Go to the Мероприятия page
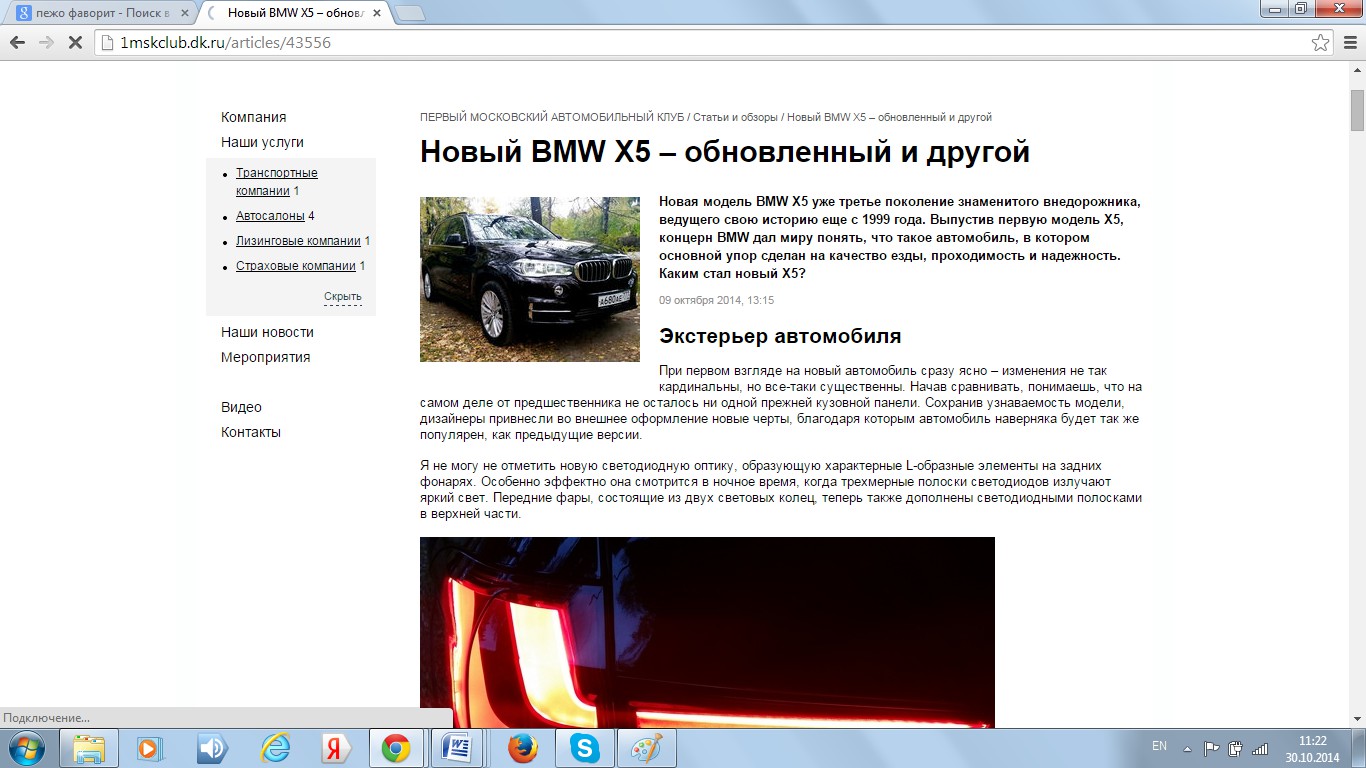1366x768 pixels. pos(265,357)
